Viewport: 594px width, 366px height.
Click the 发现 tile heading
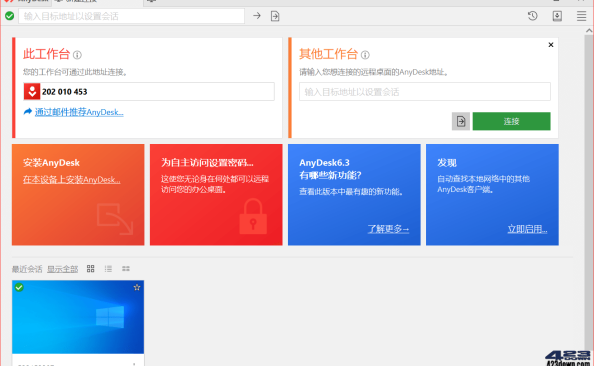447,163
